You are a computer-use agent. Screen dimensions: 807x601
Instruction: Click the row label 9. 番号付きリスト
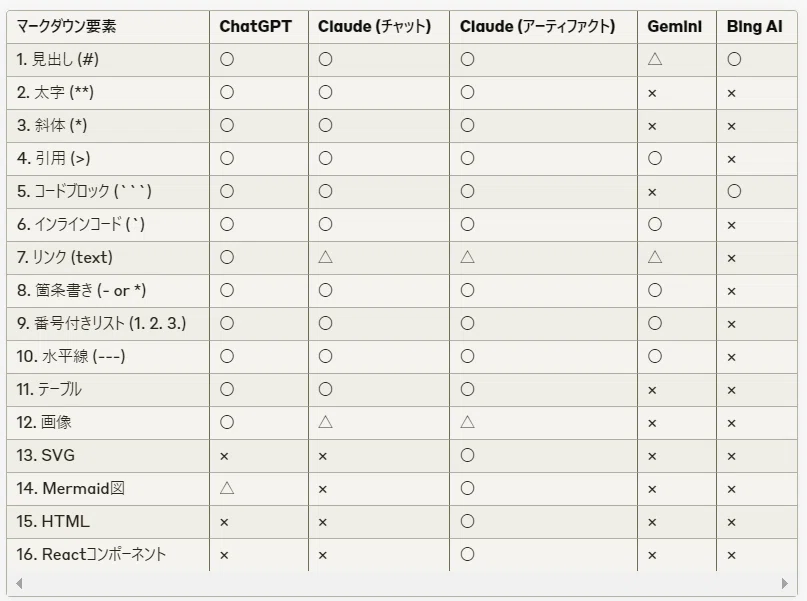click(x=101, y=323)
